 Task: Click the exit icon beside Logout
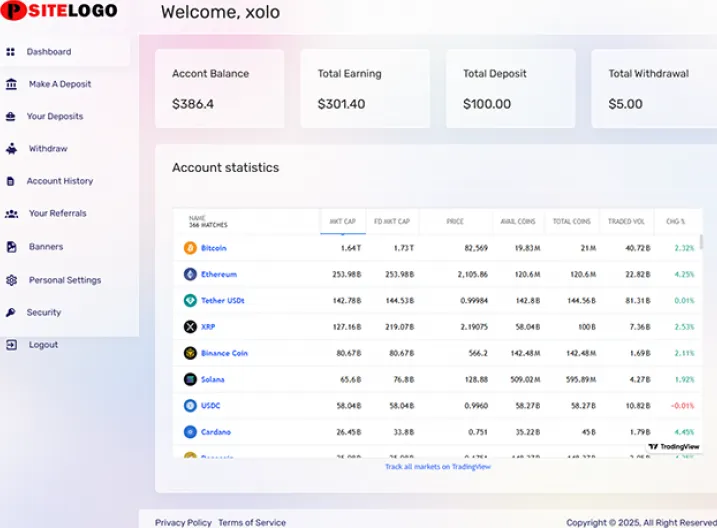tap(11, 345)
